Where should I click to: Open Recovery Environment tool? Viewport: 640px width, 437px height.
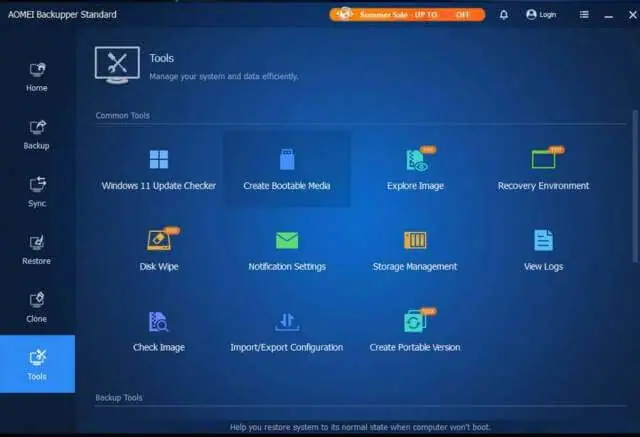pos(543,169)
